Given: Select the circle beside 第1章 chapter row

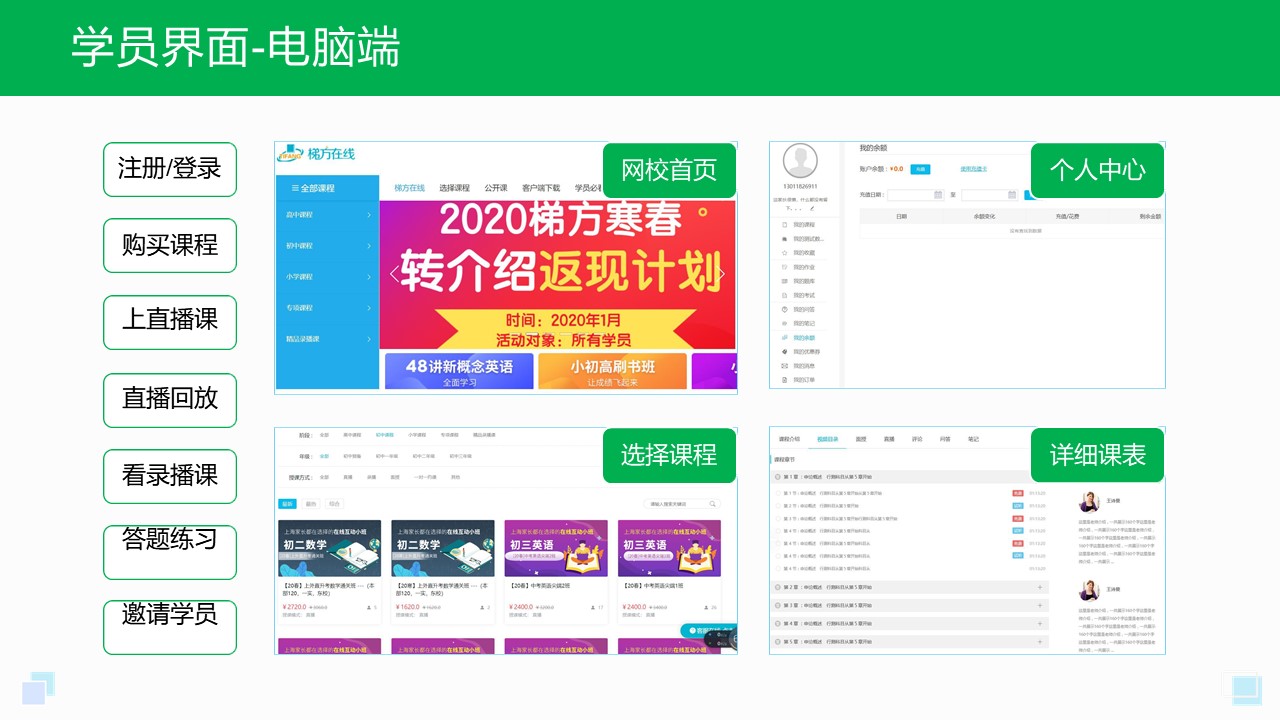Looking at the screenshot, I should point(779,477).
